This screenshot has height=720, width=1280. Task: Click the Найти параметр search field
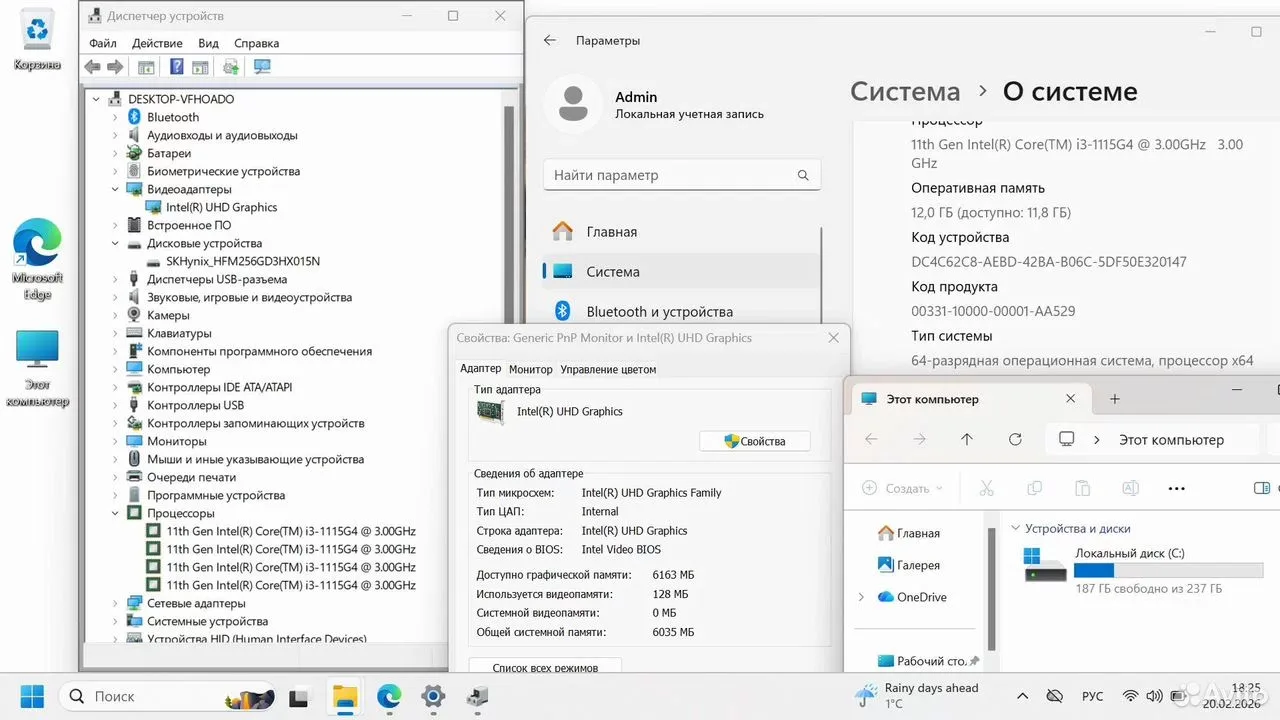[682, 175]
